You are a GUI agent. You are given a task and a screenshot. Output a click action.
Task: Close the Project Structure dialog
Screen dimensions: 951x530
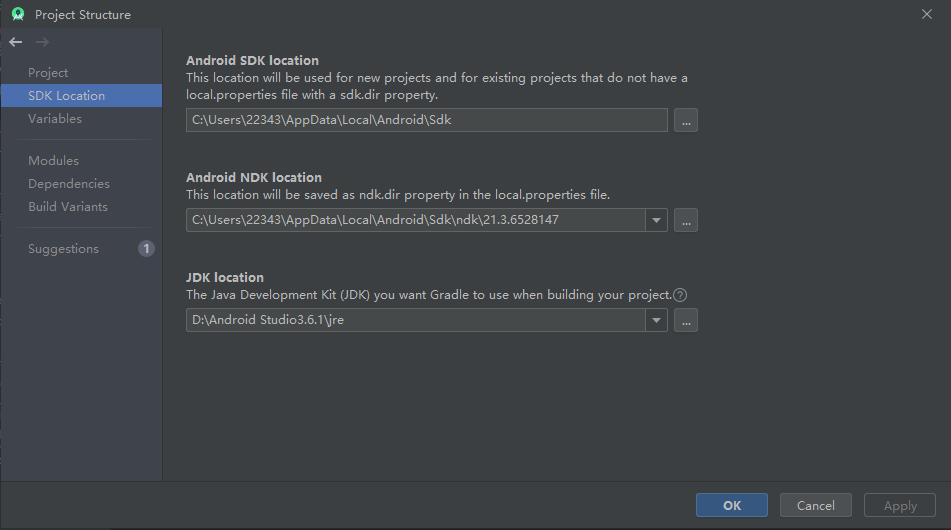coord(927,14)
